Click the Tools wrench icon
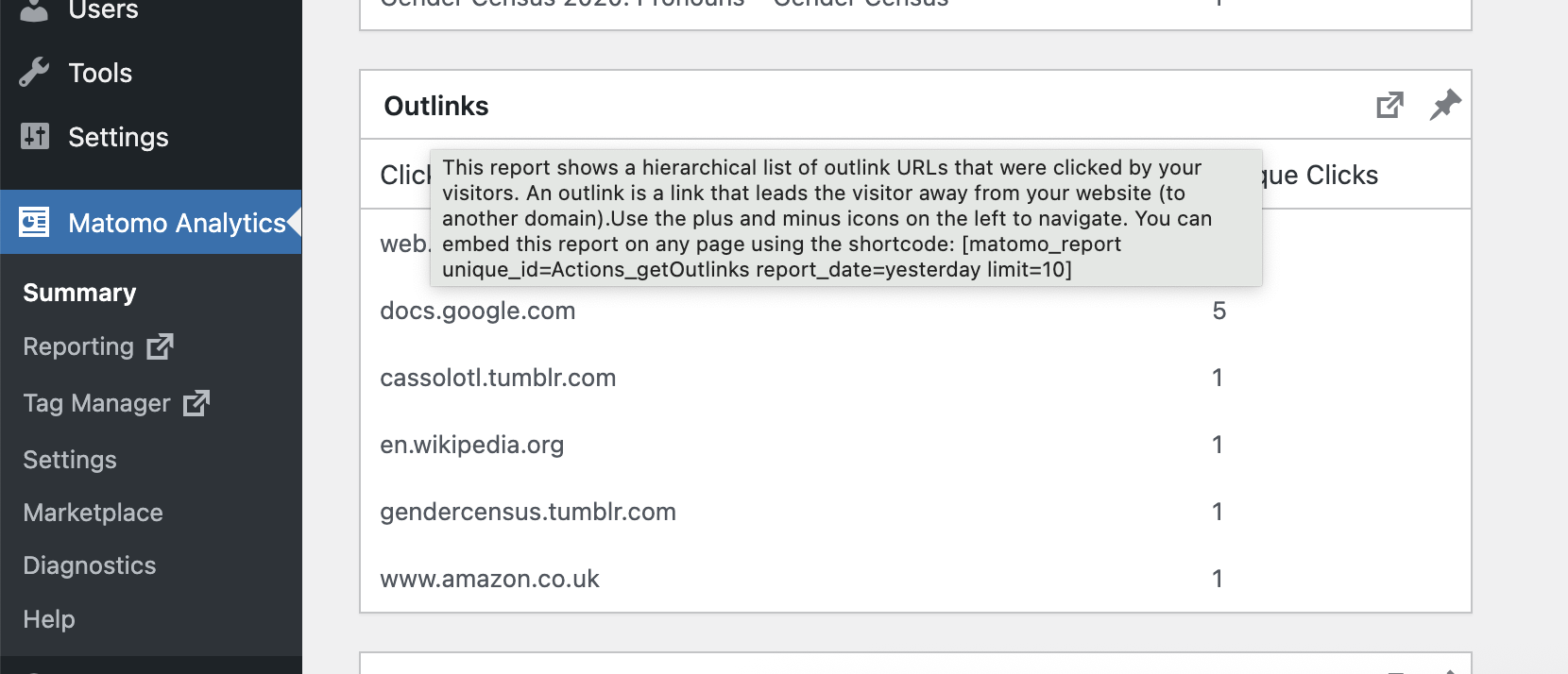Image resolution: width=1568 pixels, height=674 pixels. 34,73
